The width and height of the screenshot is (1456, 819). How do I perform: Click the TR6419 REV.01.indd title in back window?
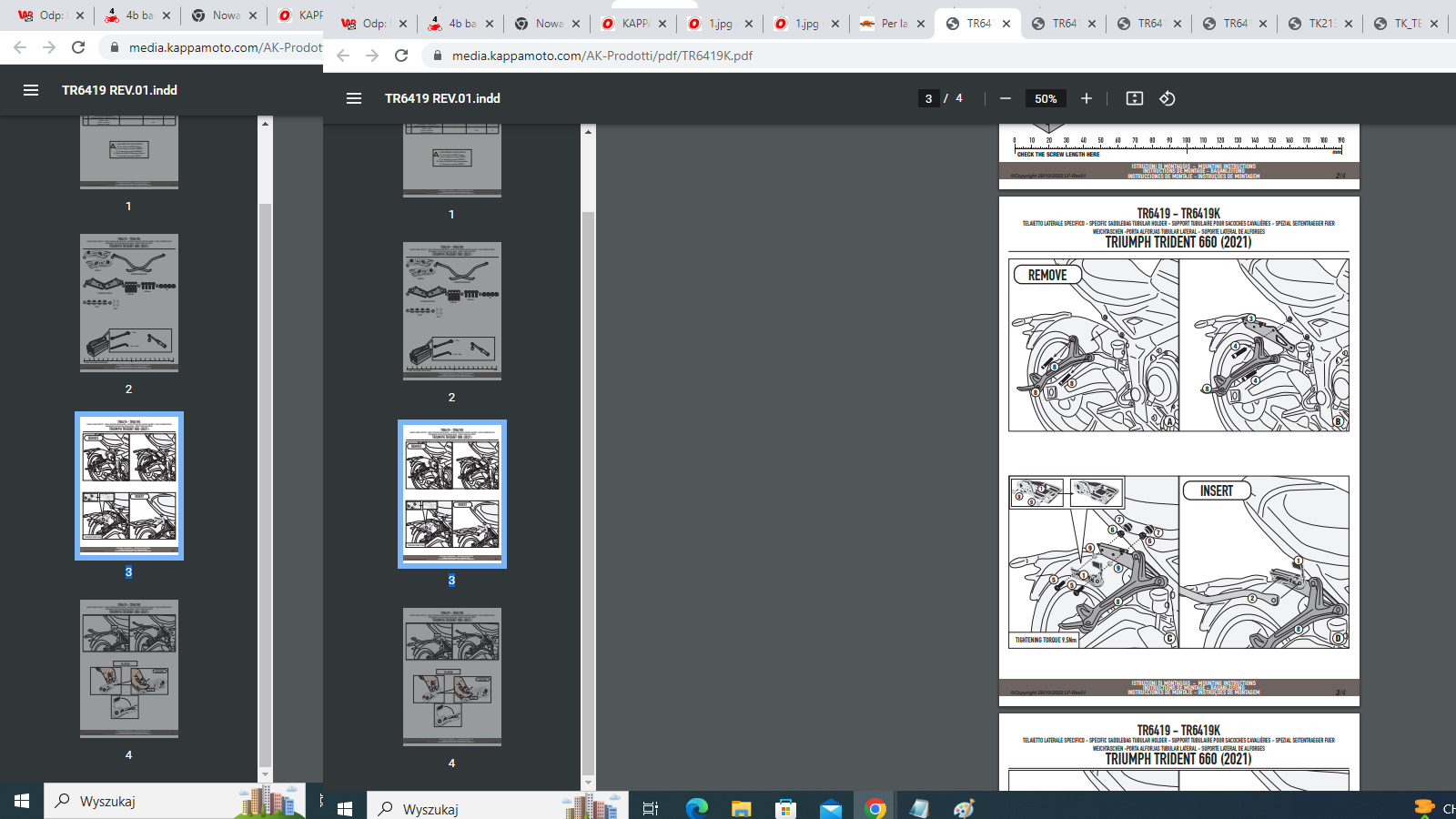coord(119,90)
